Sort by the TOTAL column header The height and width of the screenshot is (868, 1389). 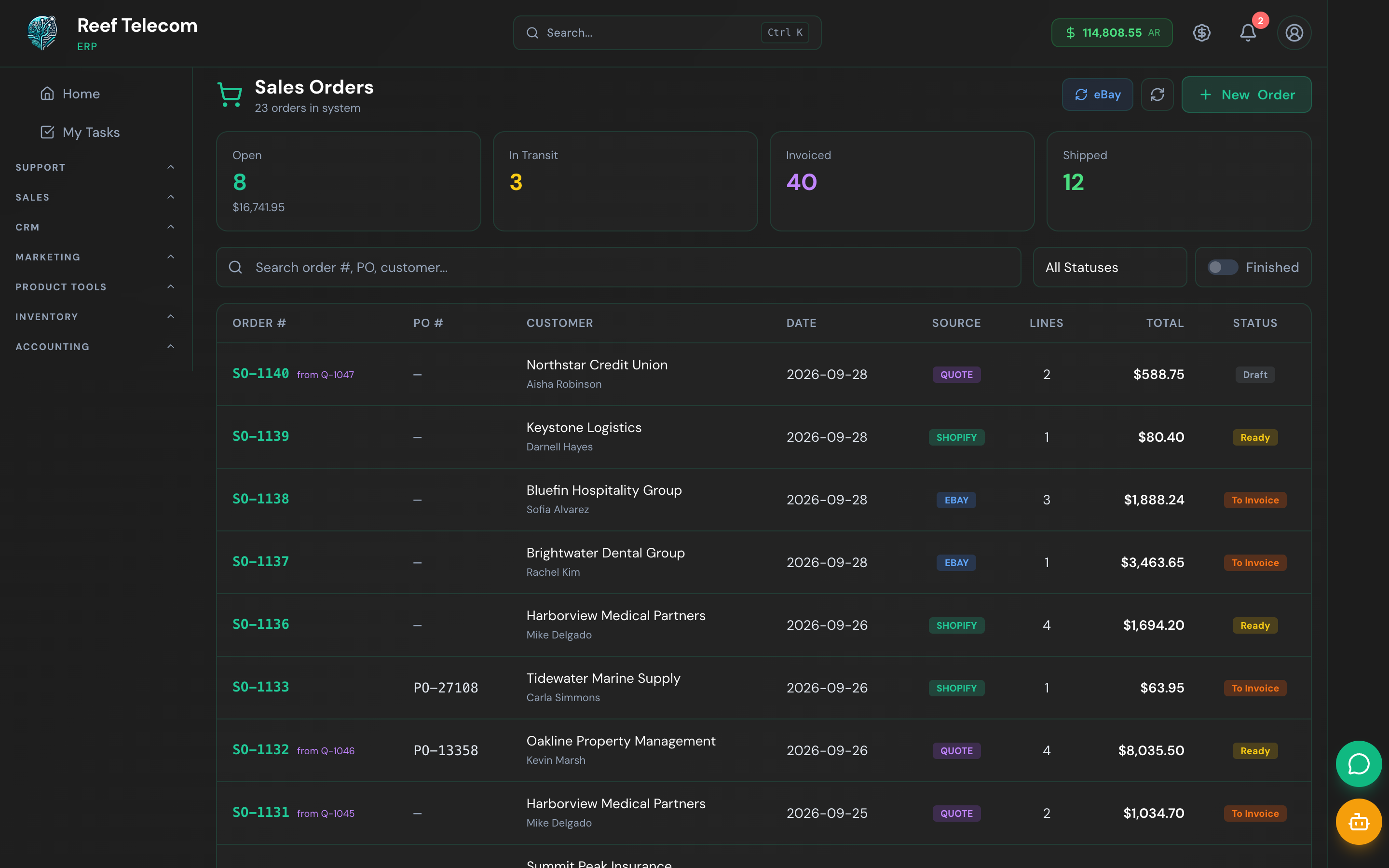1165,323
